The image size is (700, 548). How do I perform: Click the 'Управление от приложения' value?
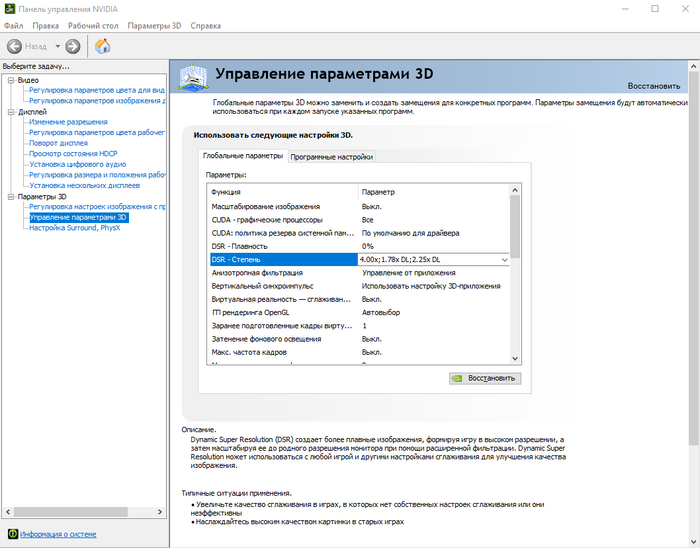point(408,273)
